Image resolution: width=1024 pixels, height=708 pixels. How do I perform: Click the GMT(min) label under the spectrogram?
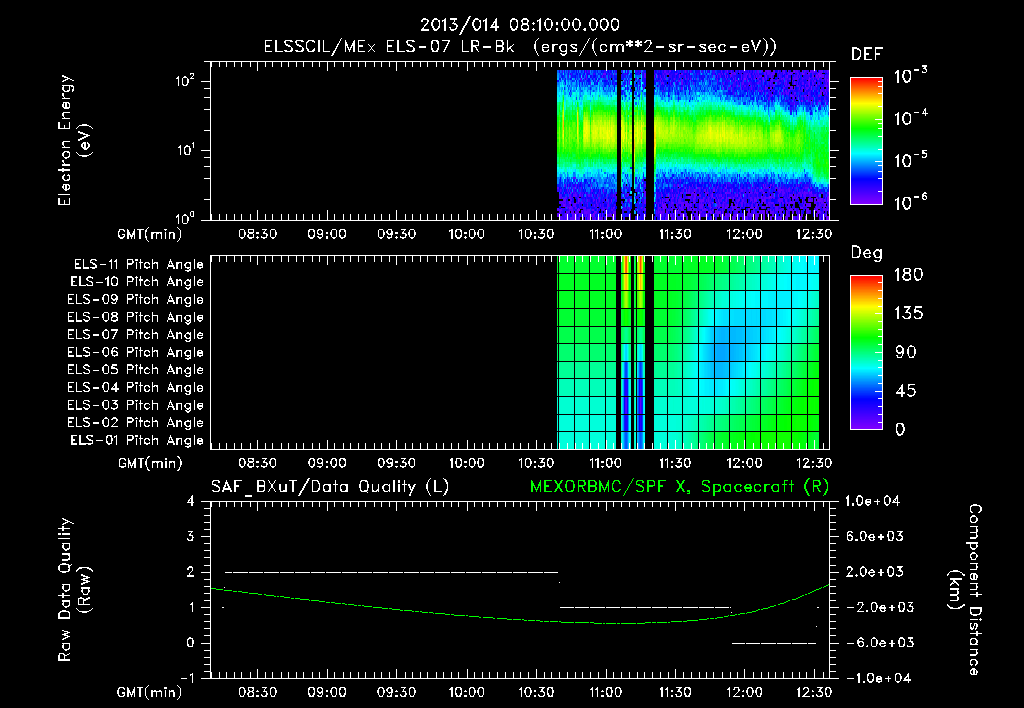coord(149,234)
